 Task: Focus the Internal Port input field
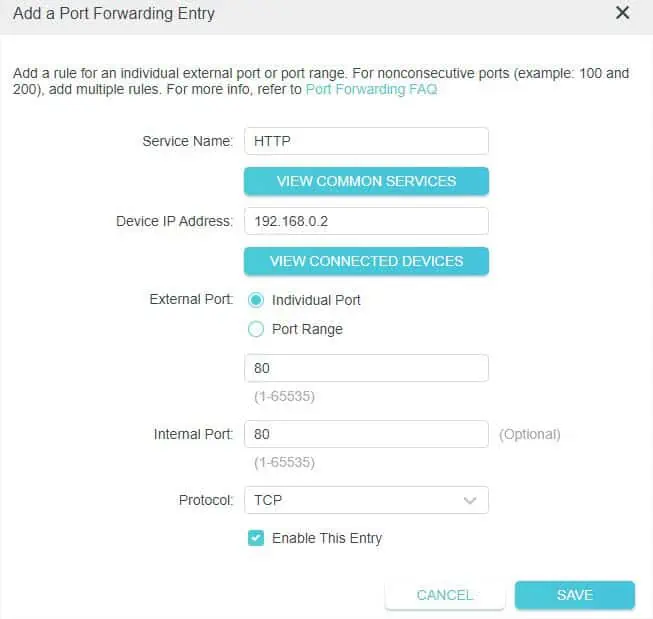point(366,434)
